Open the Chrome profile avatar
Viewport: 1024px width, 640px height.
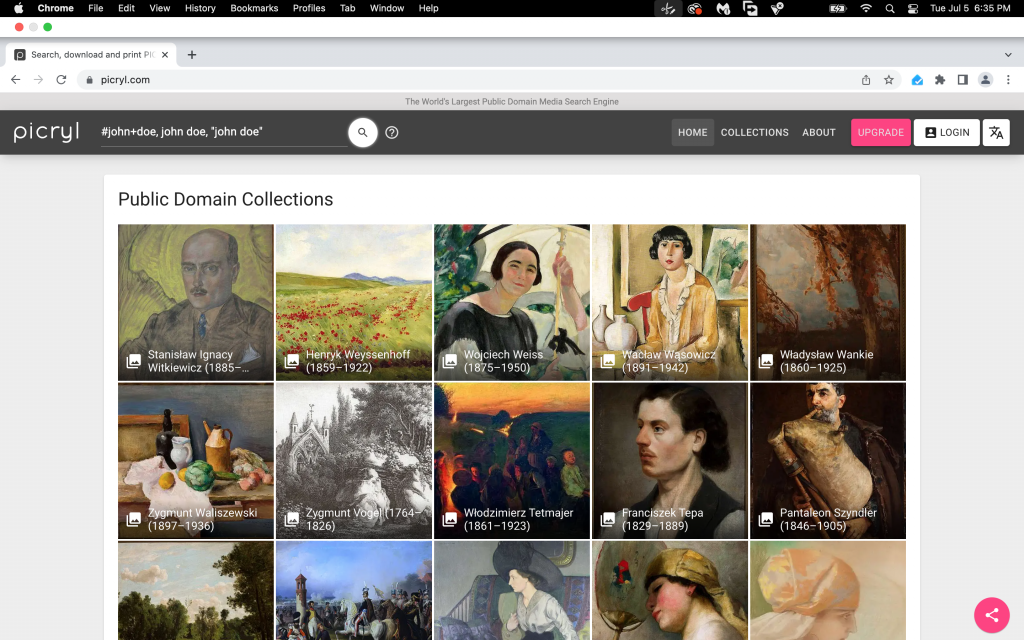click(x=985, y=80)
